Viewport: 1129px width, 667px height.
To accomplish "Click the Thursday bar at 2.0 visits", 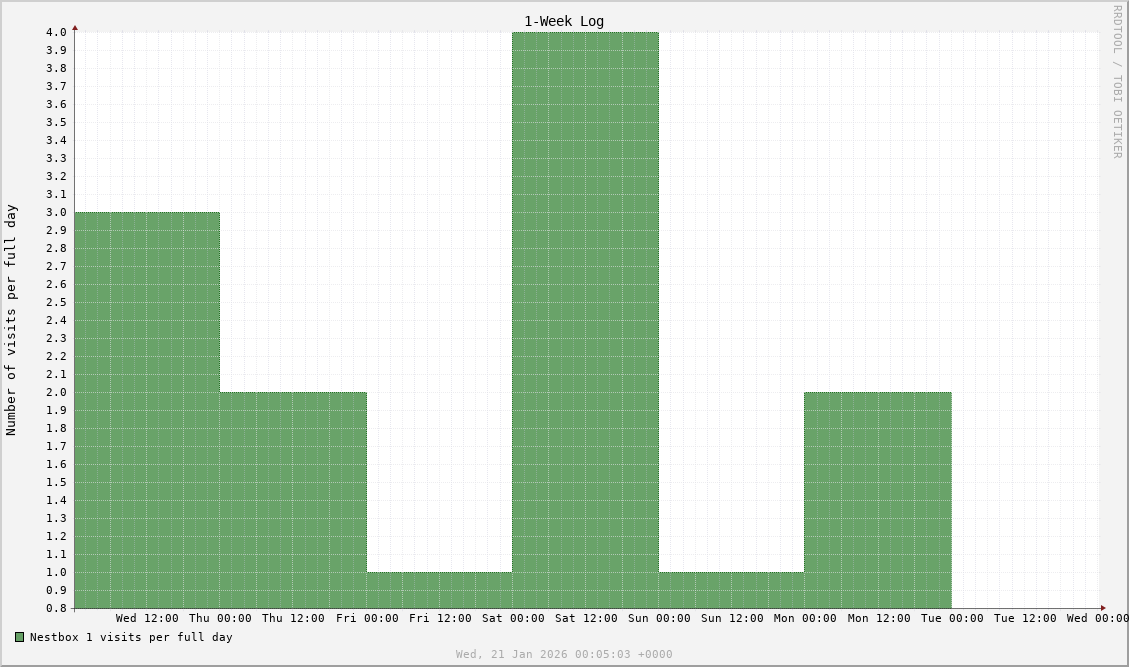I will (x=293, y=500).
